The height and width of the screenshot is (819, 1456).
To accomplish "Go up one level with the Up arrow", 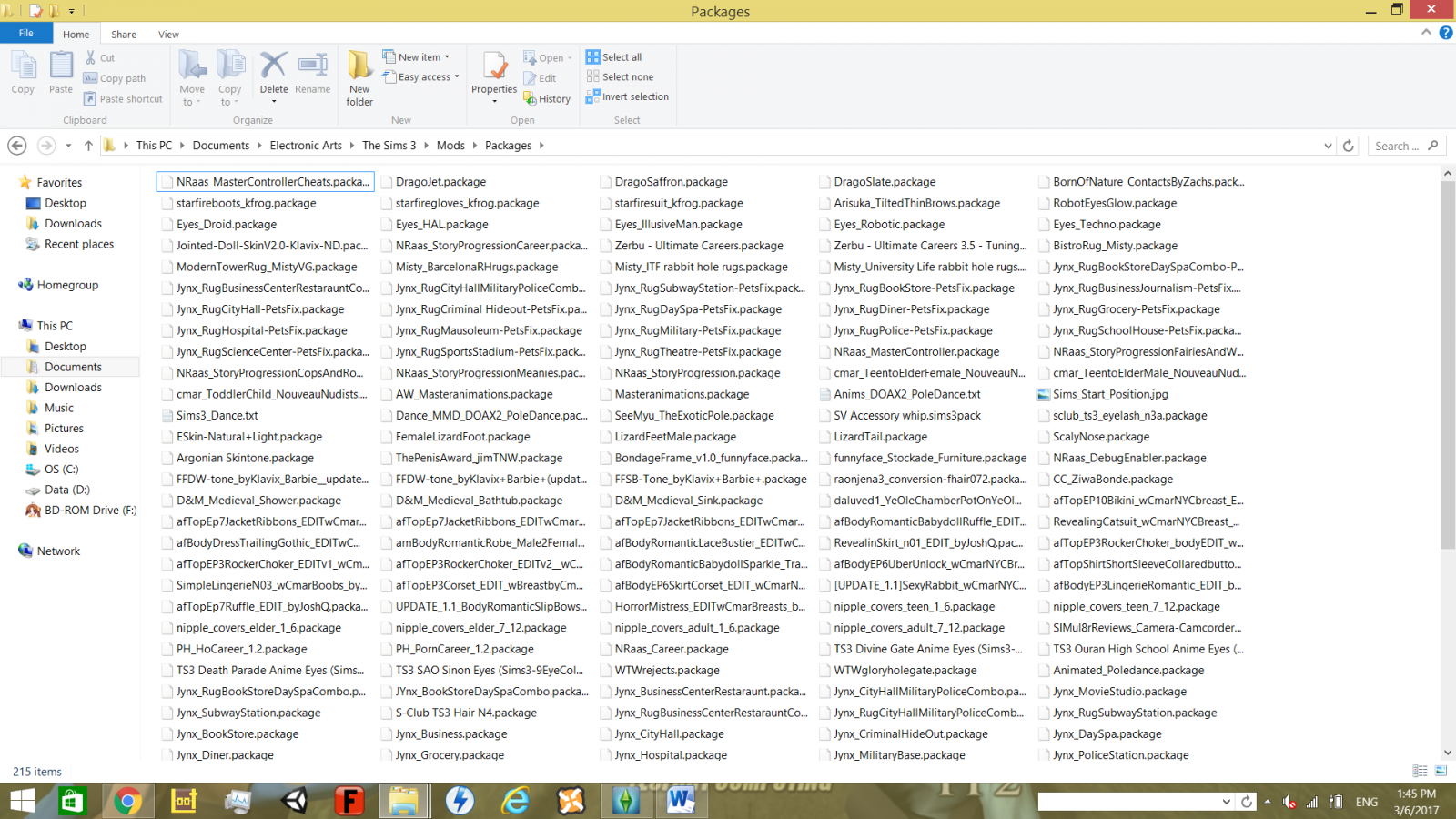I will pyautogui.click(x=88, y=146).
